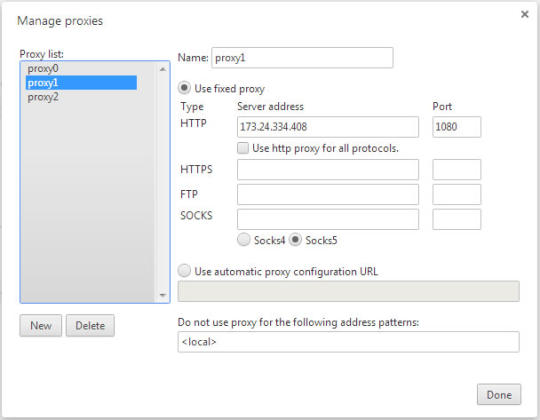Select Use automatic proxy configuration URL
Screen dimensions: 540x420
point(184,271)
